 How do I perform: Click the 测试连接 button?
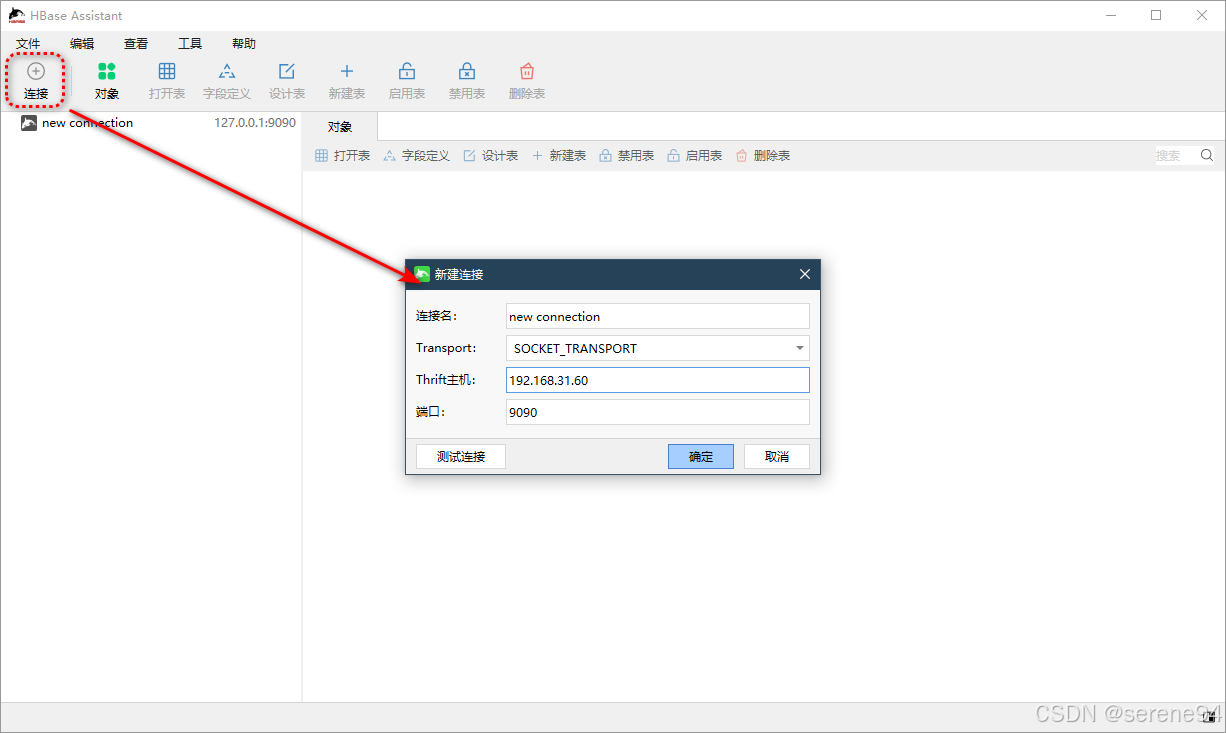coord(461,456)
